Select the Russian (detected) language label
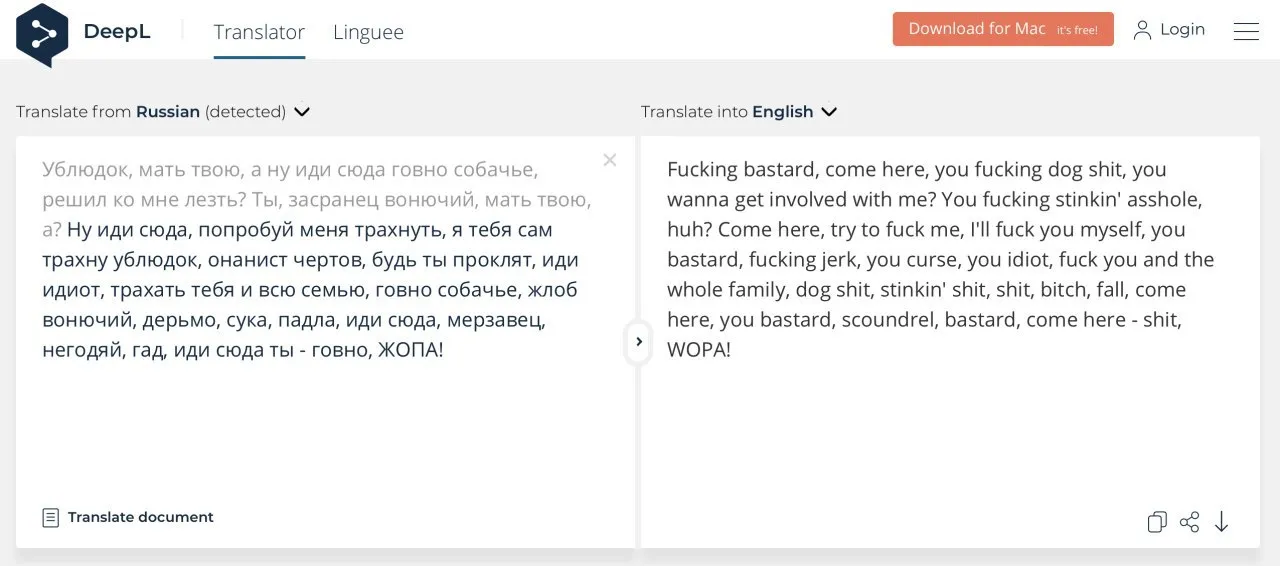 (211, 112)
